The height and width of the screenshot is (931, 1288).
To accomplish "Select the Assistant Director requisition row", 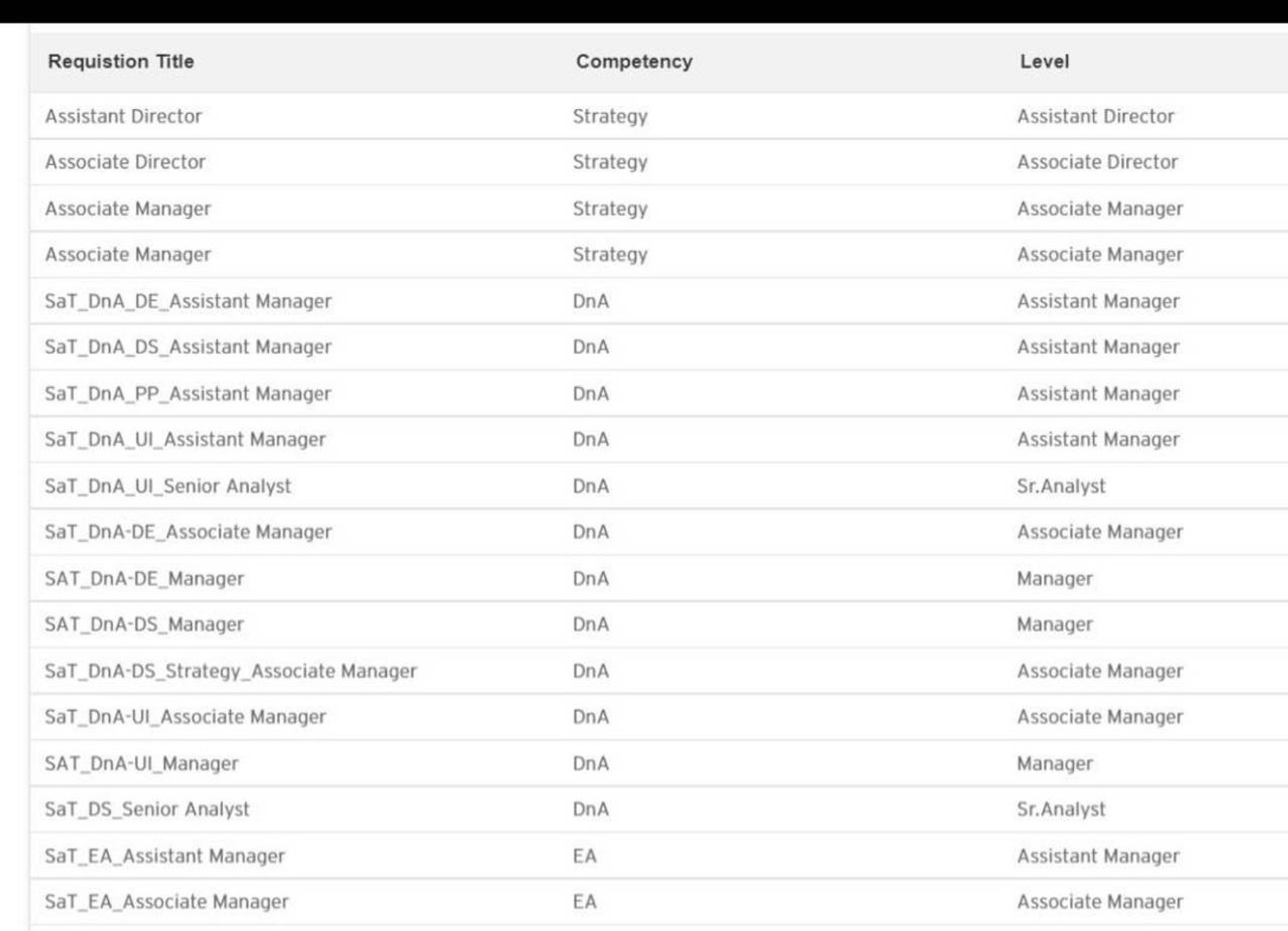I will point(123,116).
